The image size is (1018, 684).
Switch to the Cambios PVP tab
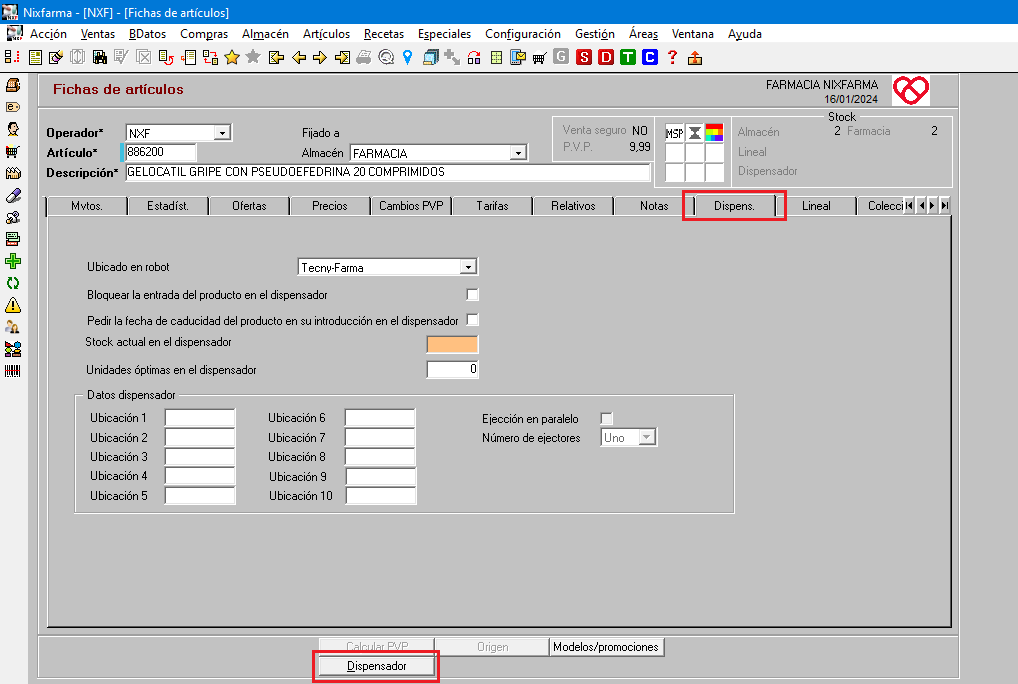pyautogui.click(x=411, y=206)
